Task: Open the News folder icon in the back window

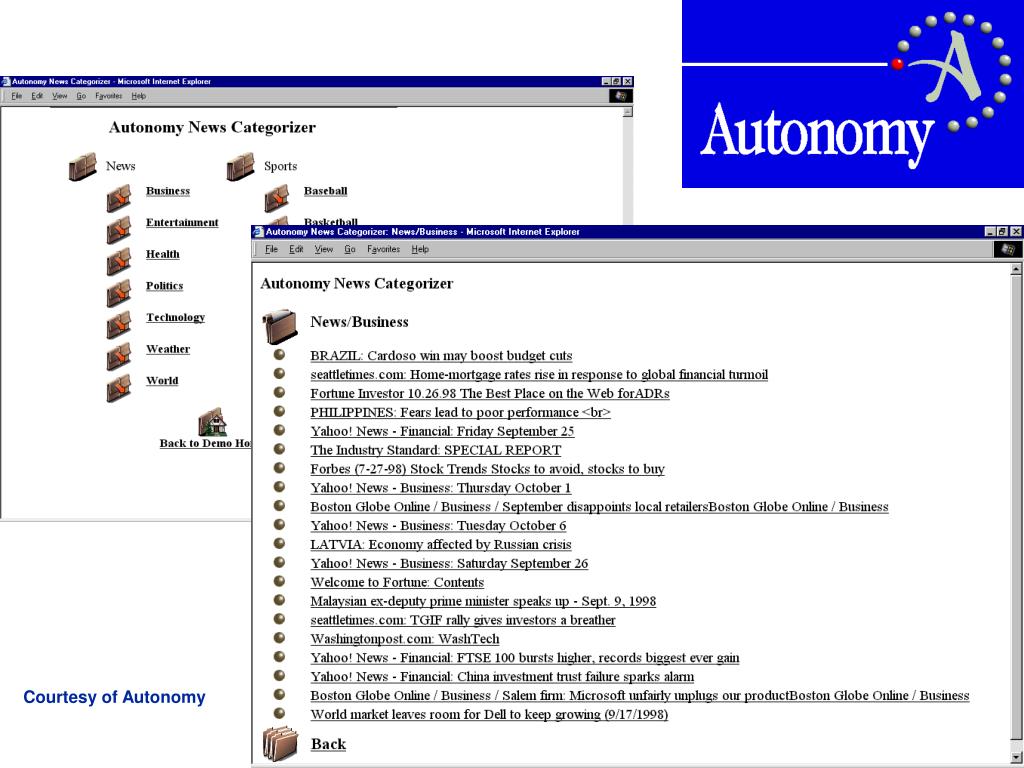Action: tap(82, 167)
